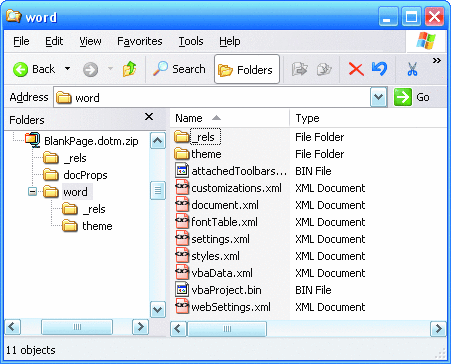This screenshot has width=451, height=364.
Task: Click the Cut scissors icon
Action: click(x=412, y=69)
